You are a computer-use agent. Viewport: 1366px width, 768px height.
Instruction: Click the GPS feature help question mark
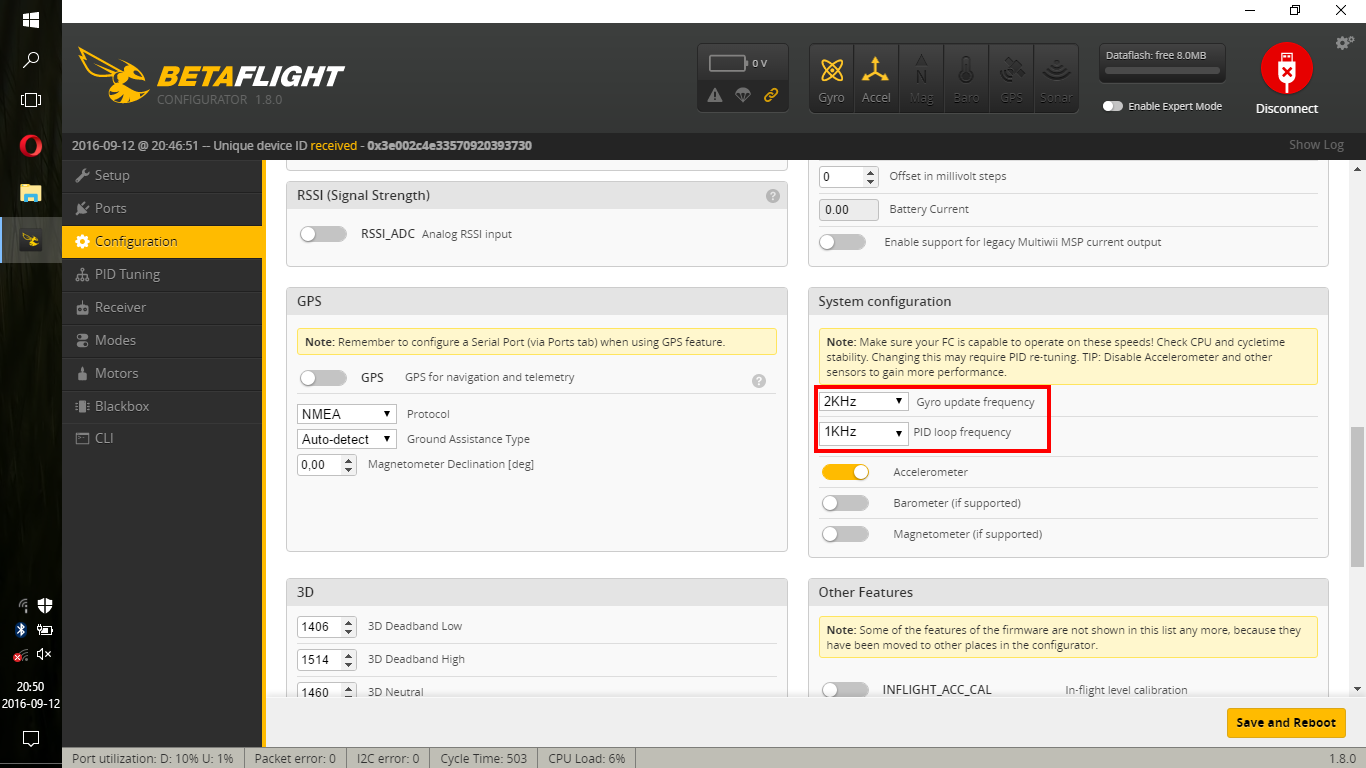758,380
